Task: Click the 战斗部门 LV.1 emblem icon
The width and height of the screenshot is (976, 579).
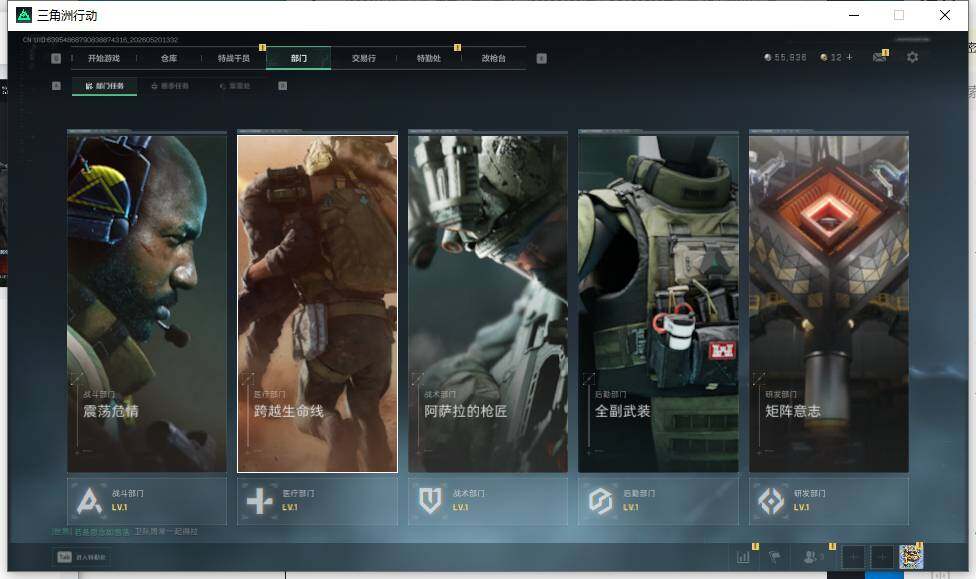Action: tap(89, 501)
